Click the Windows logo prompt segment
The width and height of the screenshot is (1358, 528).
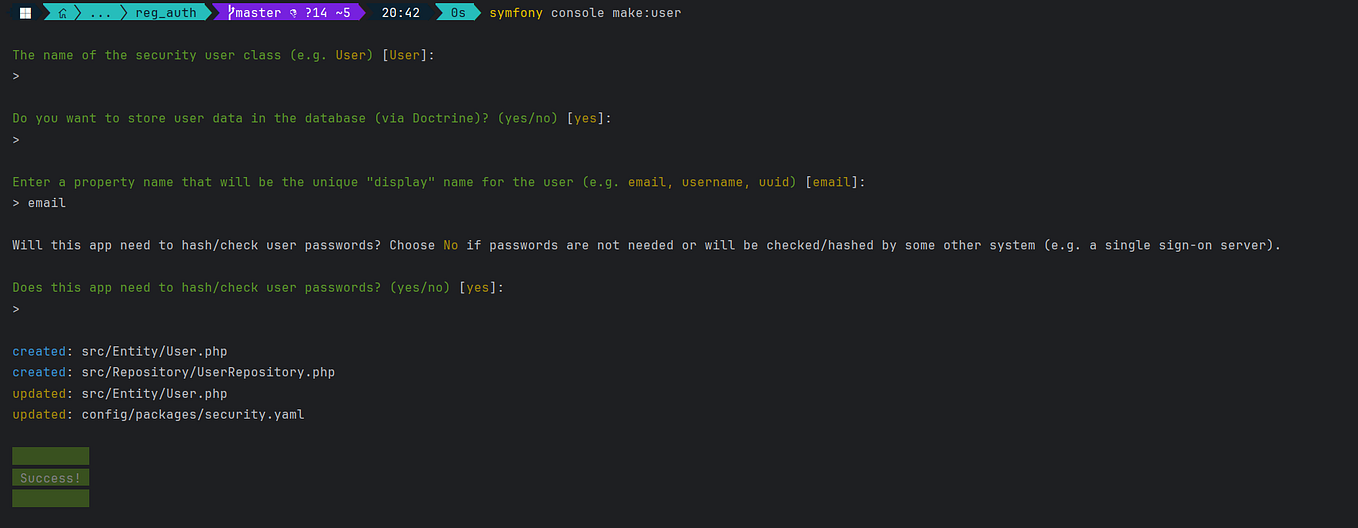coord(25,13)
